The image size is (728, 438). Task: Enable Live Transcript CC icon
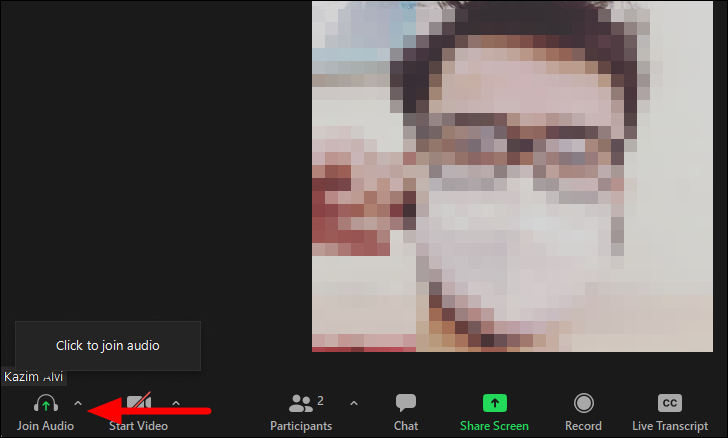point(670,403)
